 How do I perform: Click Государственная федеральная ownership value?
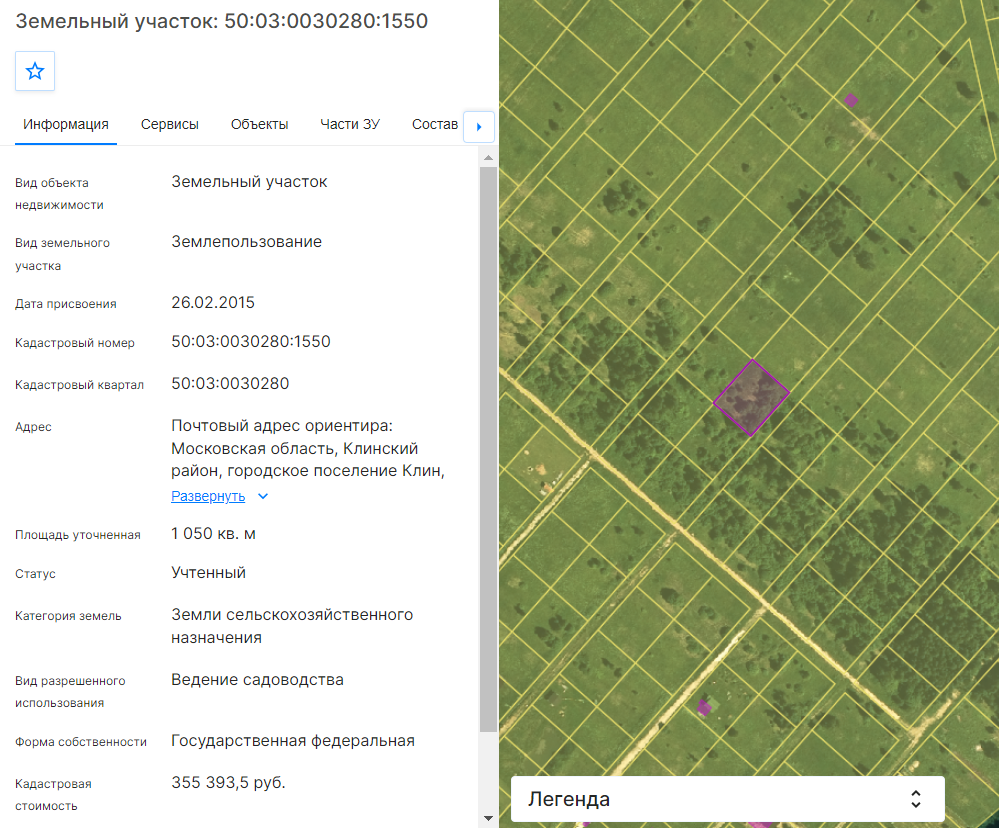(x=293, y=741)
